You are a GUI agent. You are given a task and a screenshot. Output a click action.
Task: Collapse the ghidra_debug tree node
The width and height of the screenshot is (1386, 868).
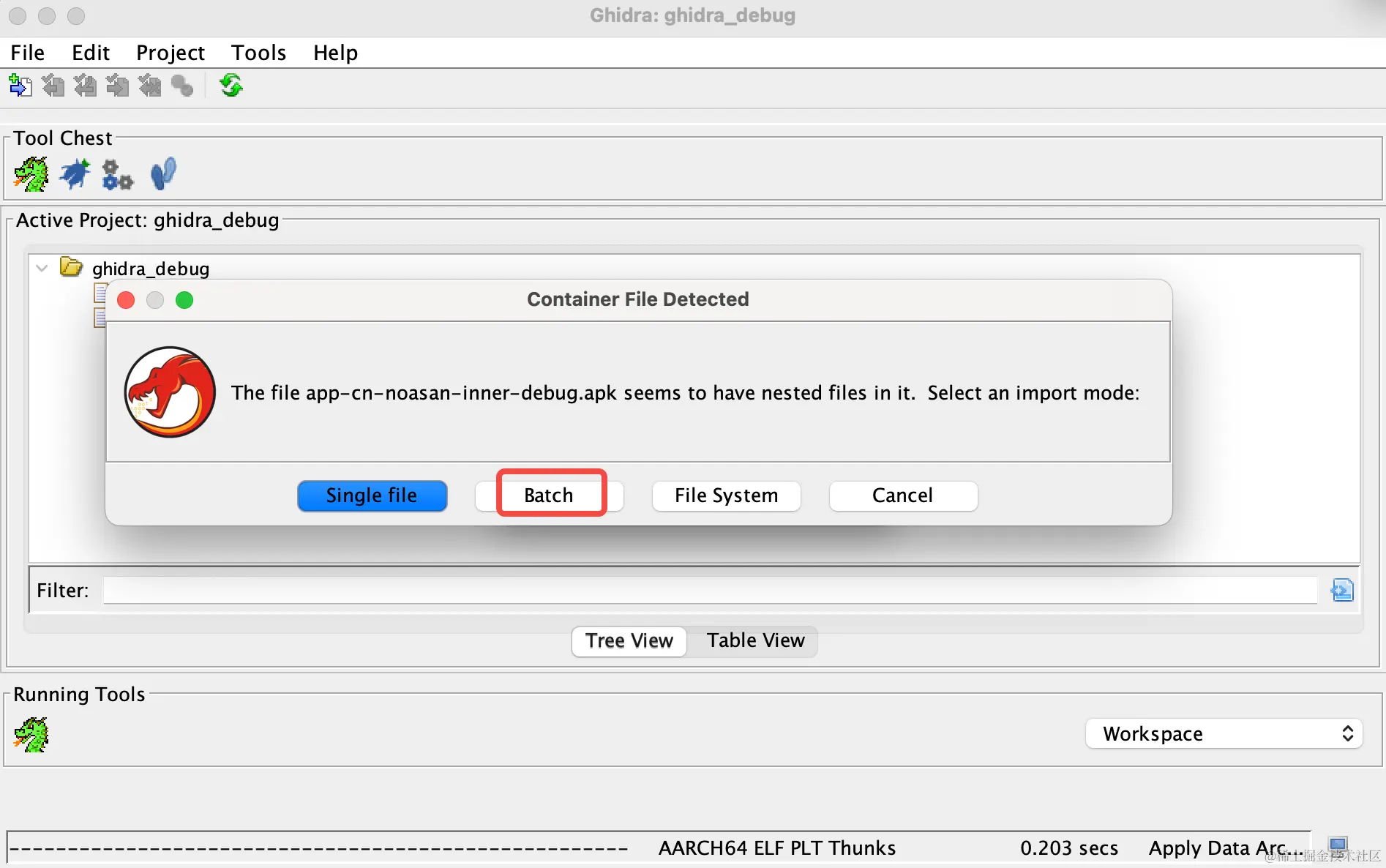click(42, 268)
